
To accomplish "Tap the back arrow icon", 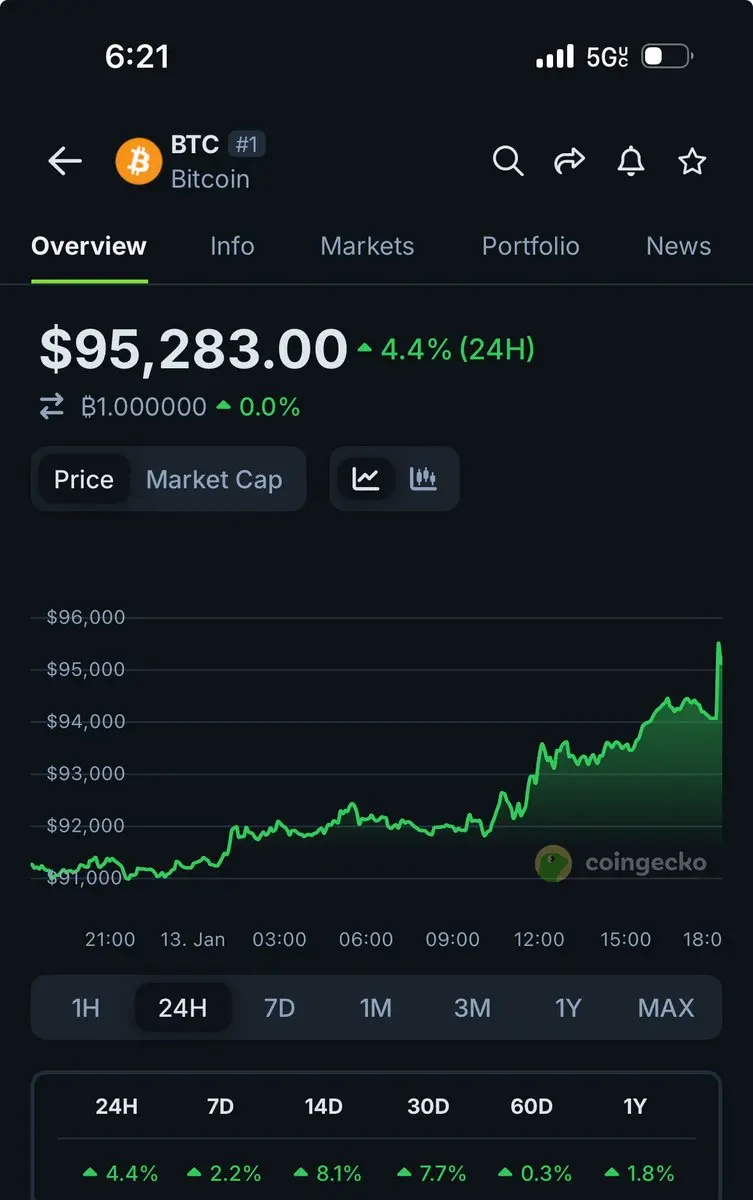I will 65,161.
